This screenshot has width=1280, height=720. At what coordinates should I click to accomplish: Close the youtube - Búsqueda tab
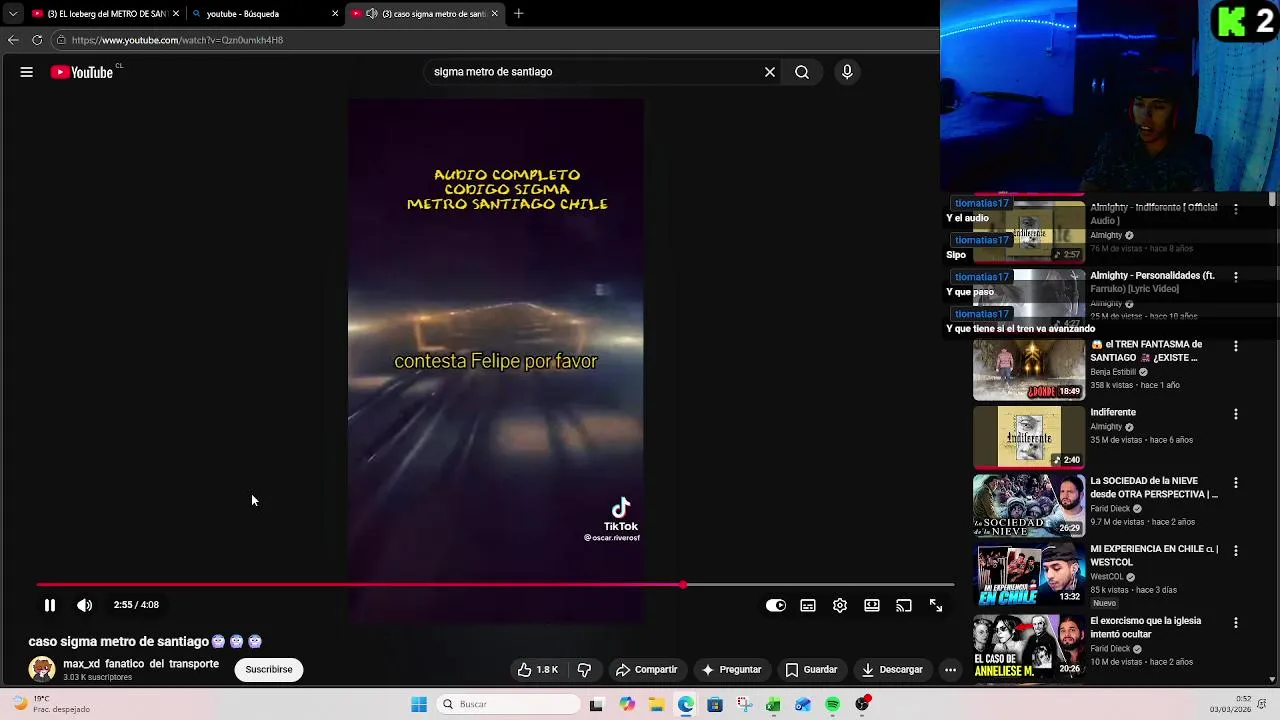click(335, 14)
